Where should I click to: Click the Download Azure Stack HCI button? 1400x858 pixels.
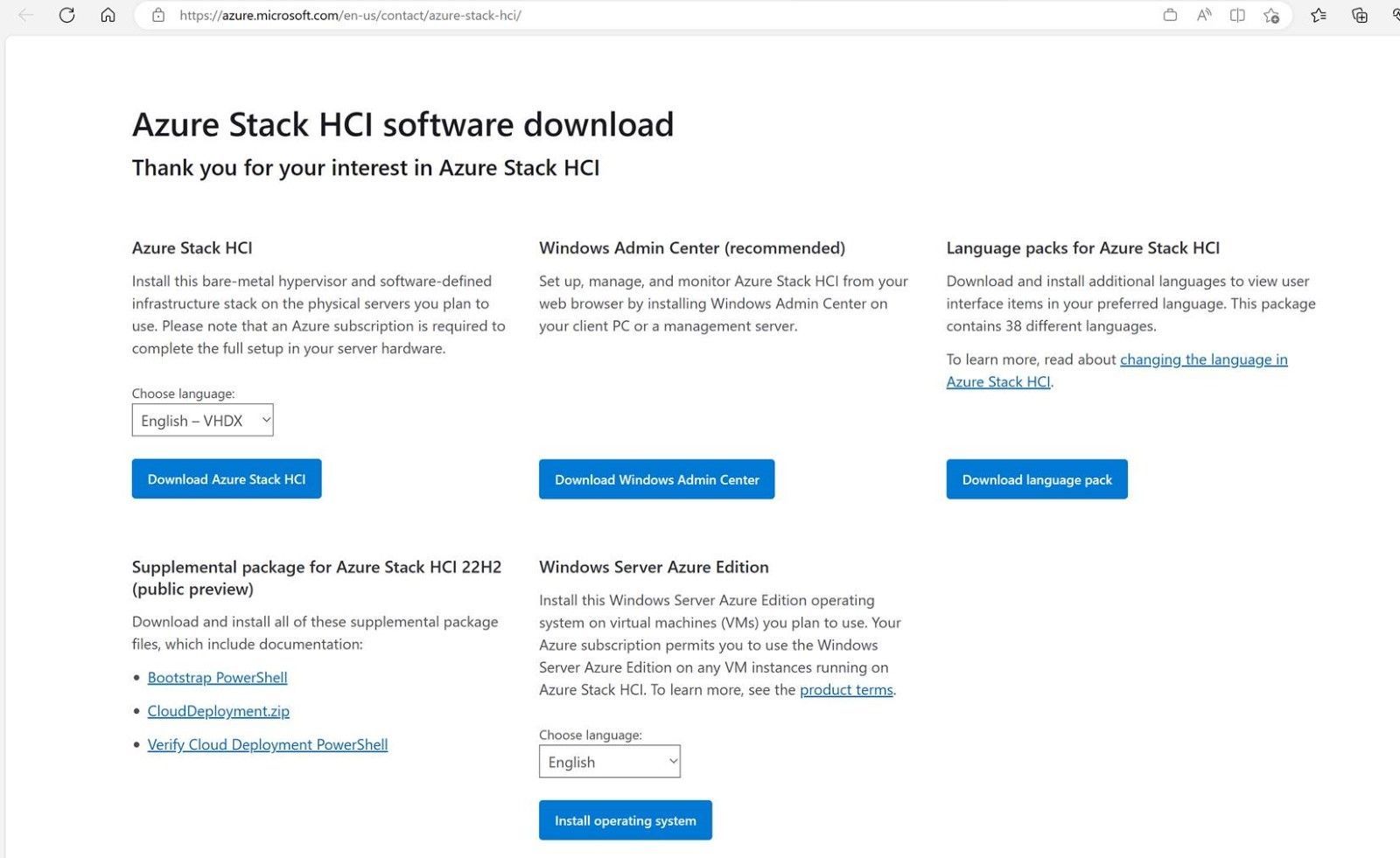(227, 479)
